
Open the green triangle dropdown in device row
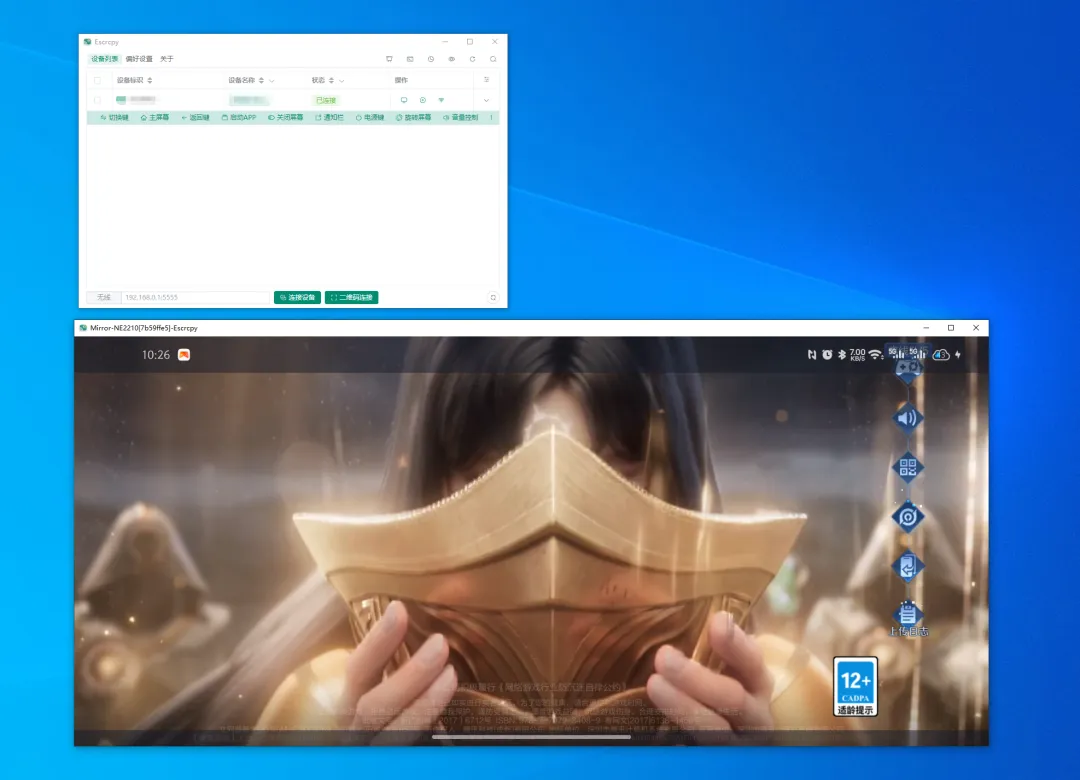[442, 101]
